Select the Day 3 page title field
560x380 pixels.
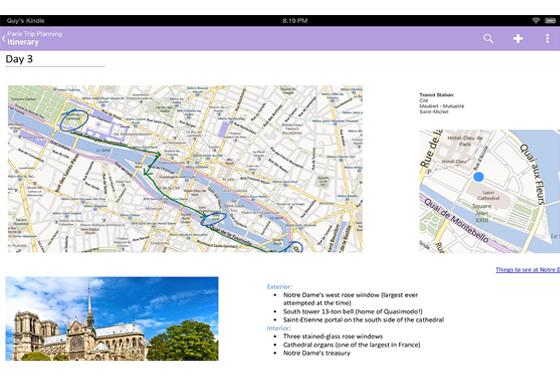(x=55, y=59)
